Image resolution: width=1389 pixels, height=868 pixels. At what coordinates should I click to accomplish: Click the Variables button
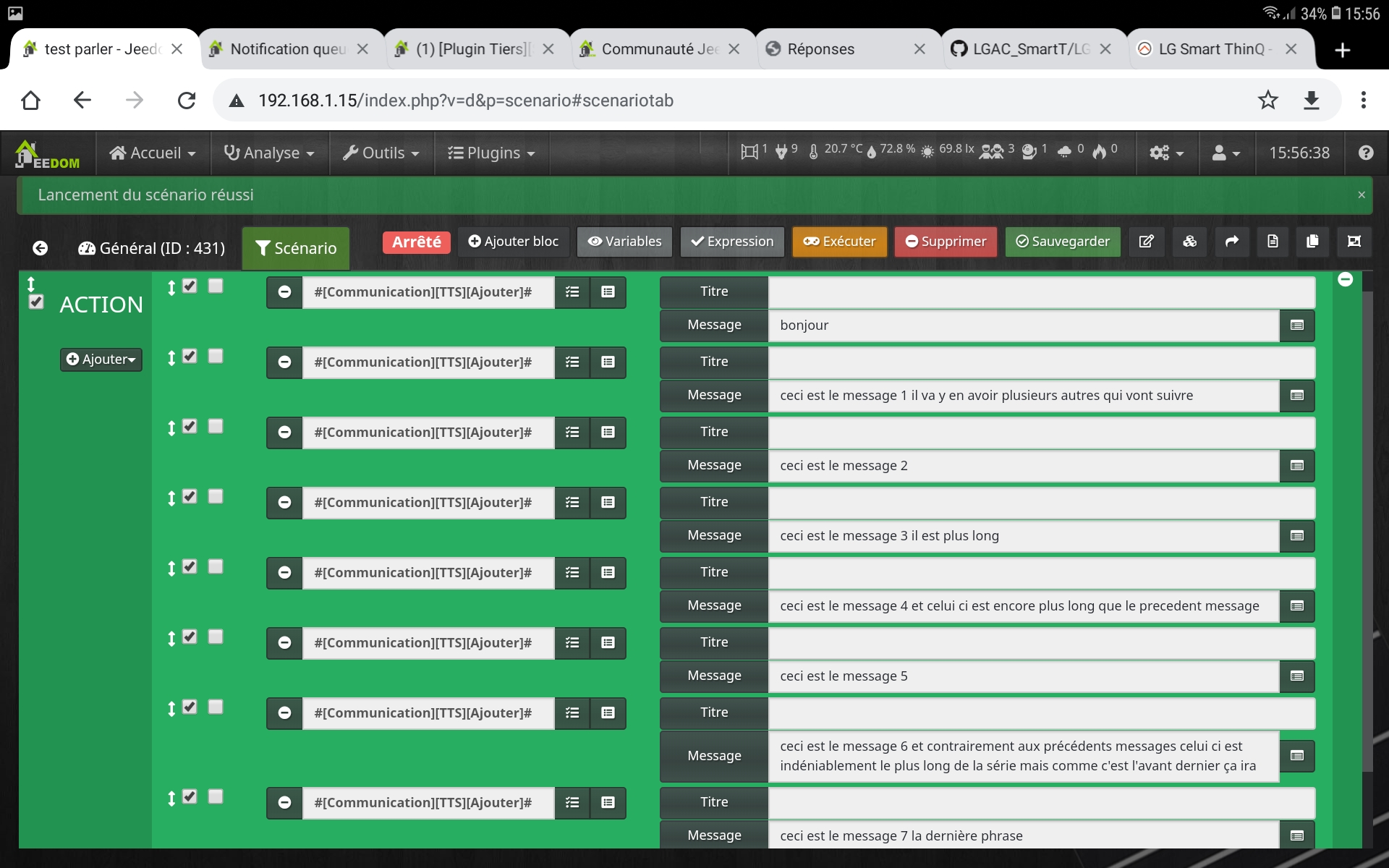click(x=624, y=242)
